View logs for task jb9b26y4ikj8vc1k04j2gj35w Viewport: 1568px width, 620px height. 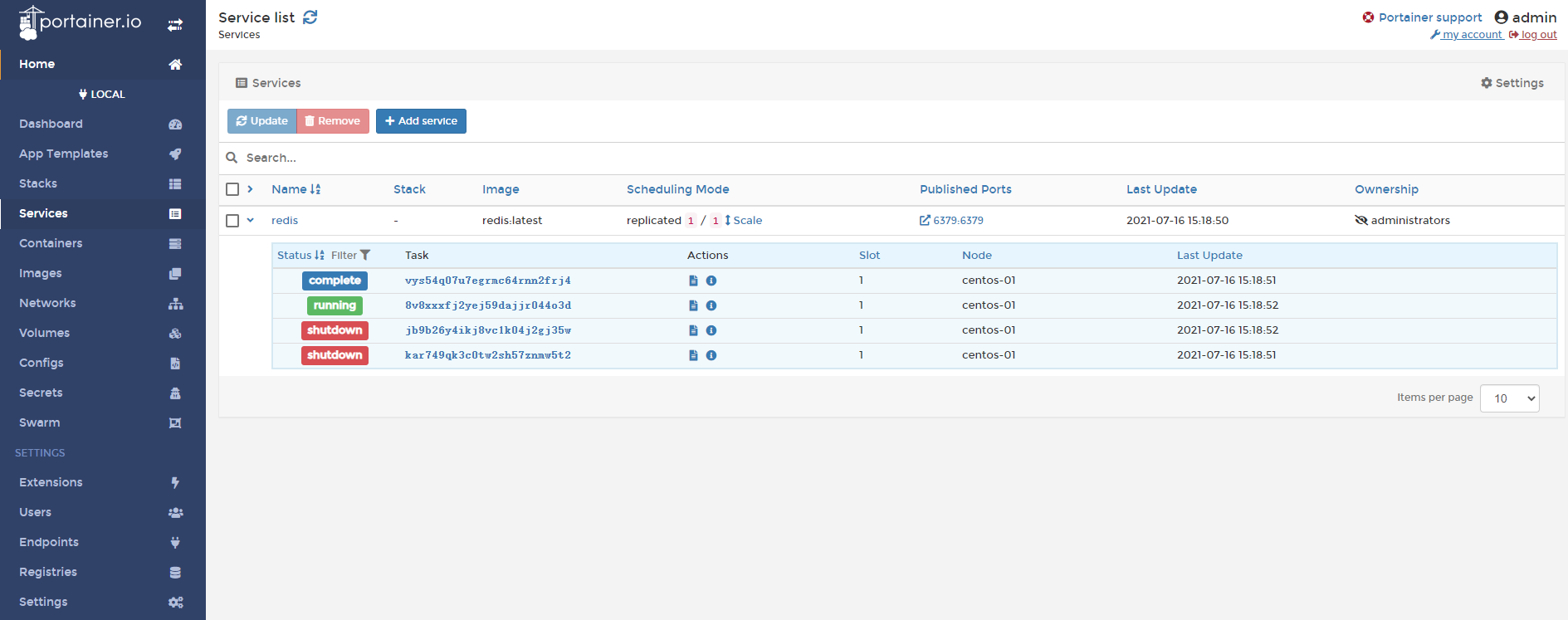click(x=693, y=330)
